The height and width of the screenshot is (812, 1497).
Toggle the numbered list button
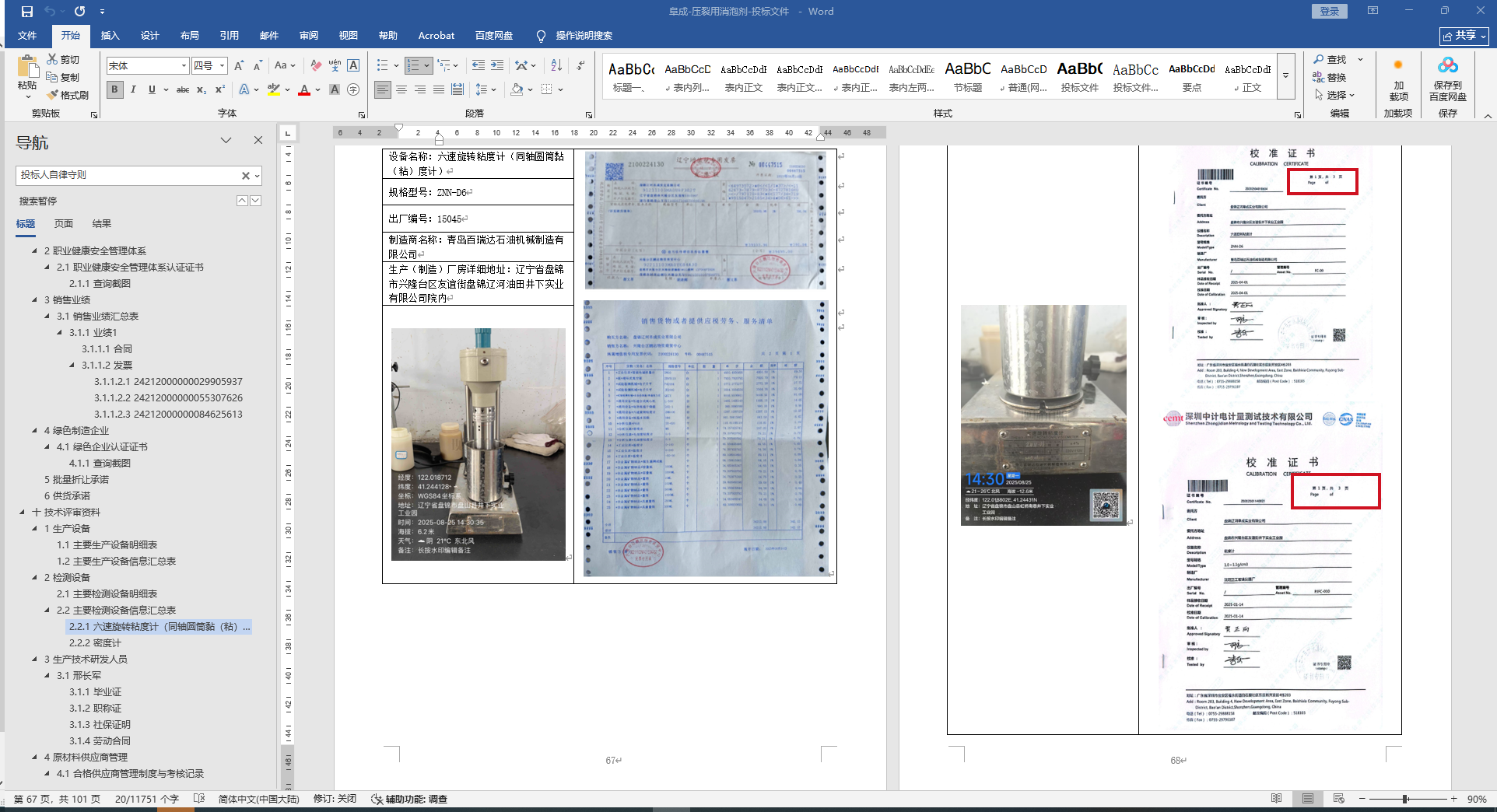413,65
